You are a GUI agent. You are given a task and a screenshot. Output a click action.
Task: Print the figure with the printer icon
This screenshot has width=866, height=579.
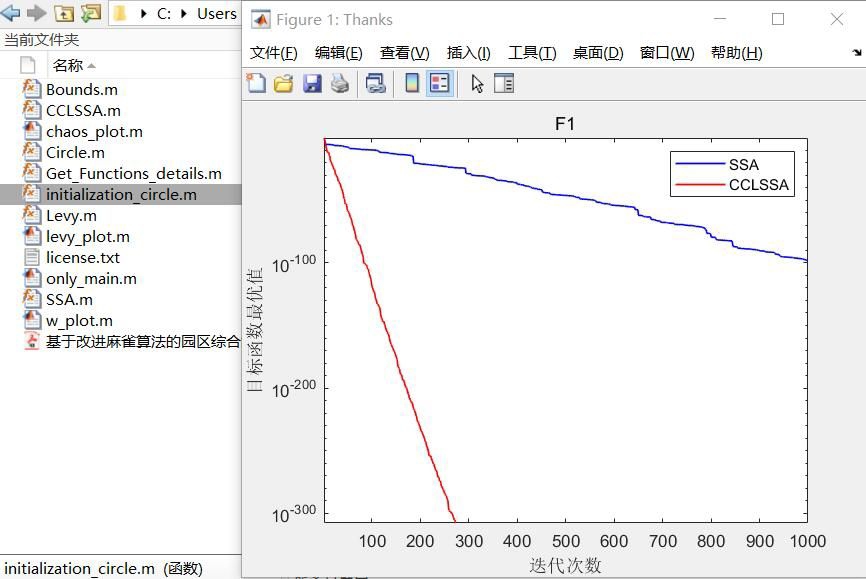point(340,83)
